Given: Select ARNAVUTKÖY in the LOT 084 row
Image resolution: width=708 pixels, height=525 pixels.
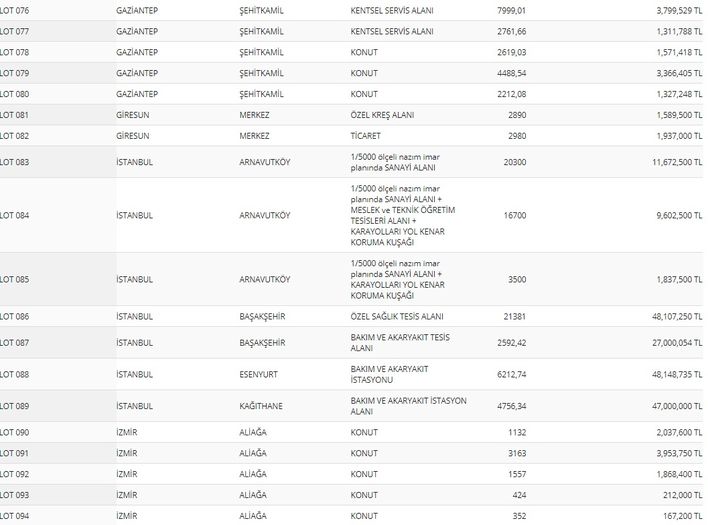Looking at the screenshot, I should pos(265,215).
